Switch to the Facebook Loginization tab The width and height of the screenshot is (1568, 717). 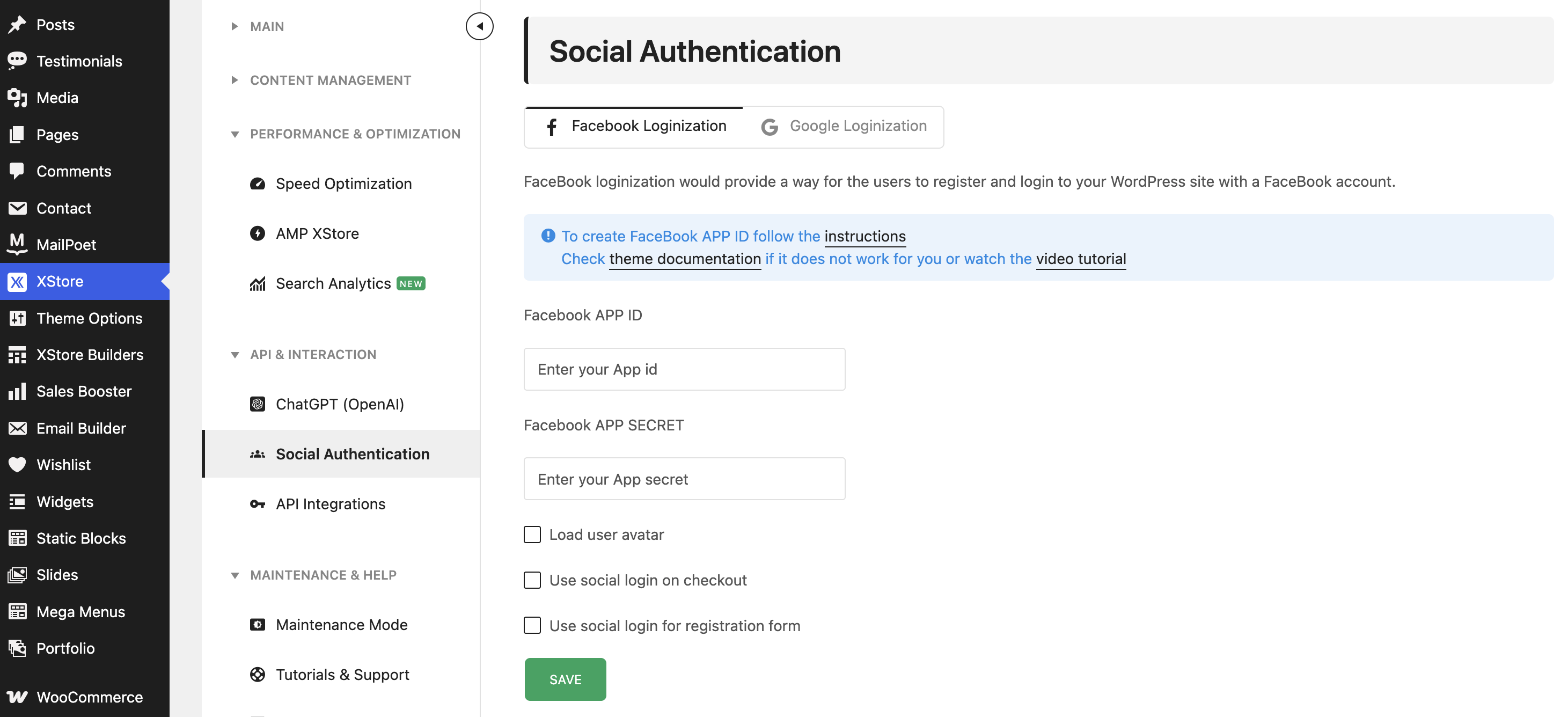[633, 127]
